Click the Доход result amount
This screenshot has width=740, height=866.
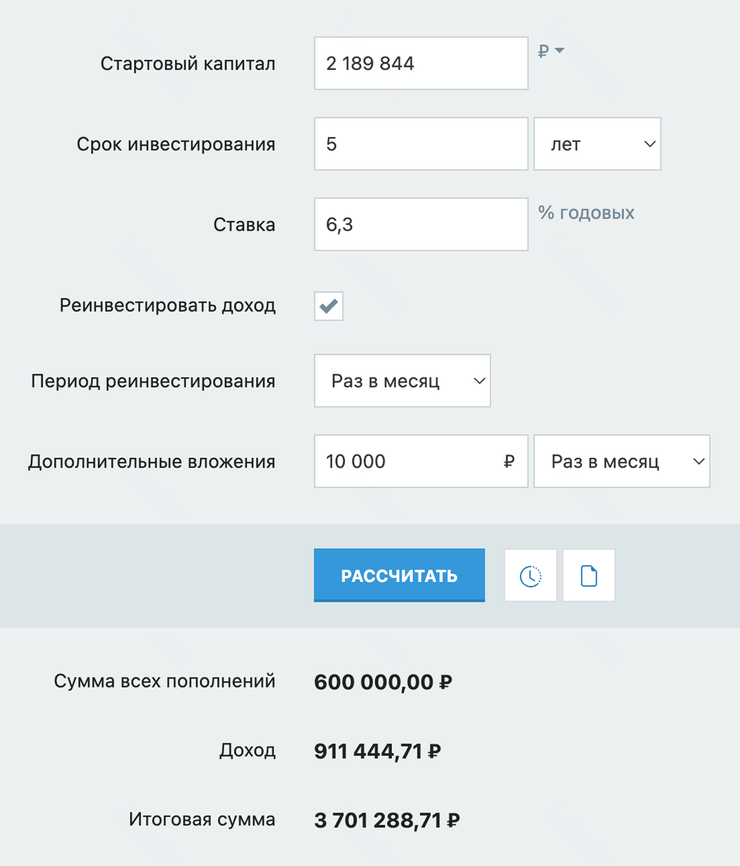click(x=378, y=751)
